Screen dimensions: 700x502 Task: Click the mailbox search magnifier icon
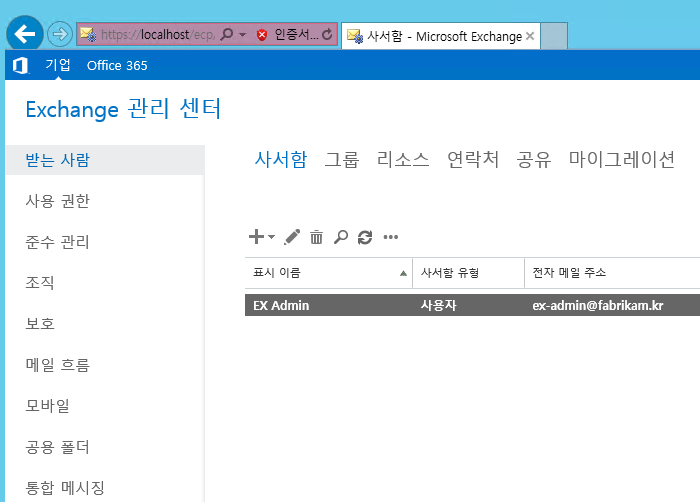tap(341, 237)
